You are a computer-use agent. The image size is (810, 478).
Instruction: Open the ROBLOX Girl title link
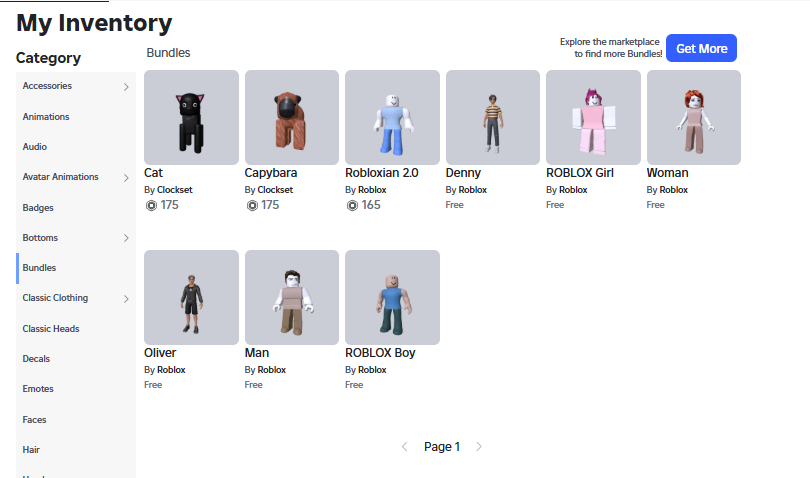tap(580, 173)
